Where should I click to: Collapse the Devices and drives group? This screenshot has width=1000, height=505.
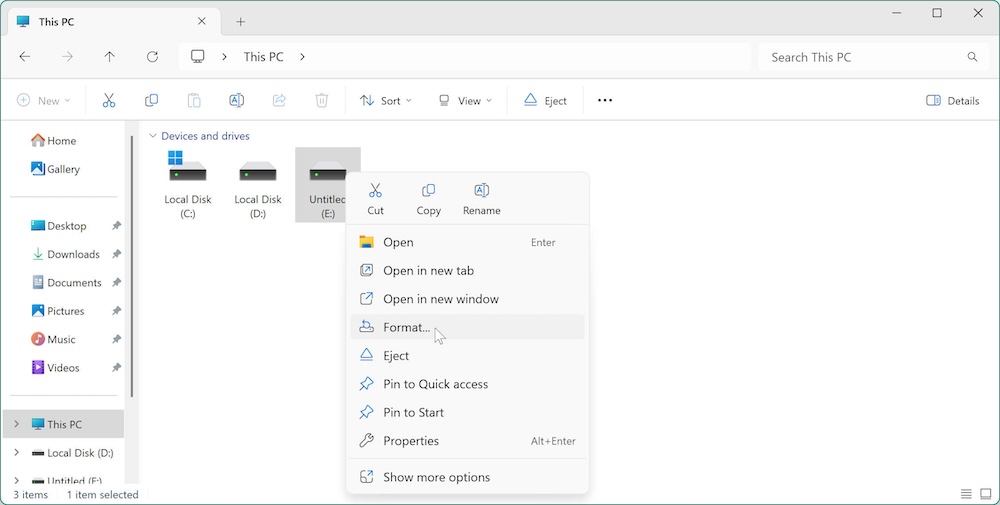(x=153, y=136)
